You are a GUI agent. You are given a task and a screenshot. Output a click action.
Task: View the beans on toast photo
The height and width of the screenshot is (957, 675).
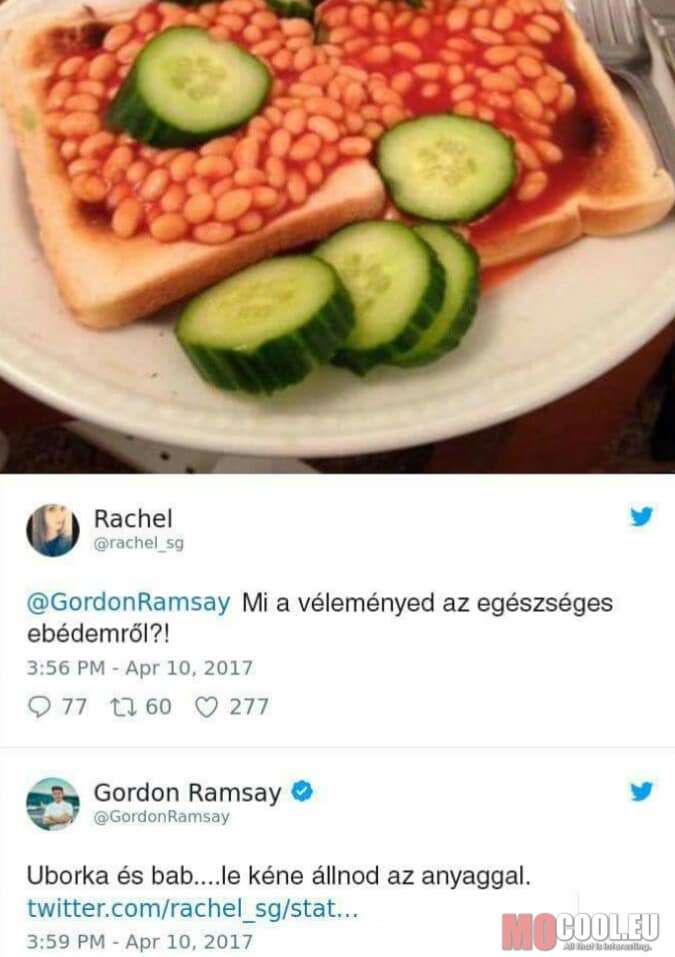338,236
